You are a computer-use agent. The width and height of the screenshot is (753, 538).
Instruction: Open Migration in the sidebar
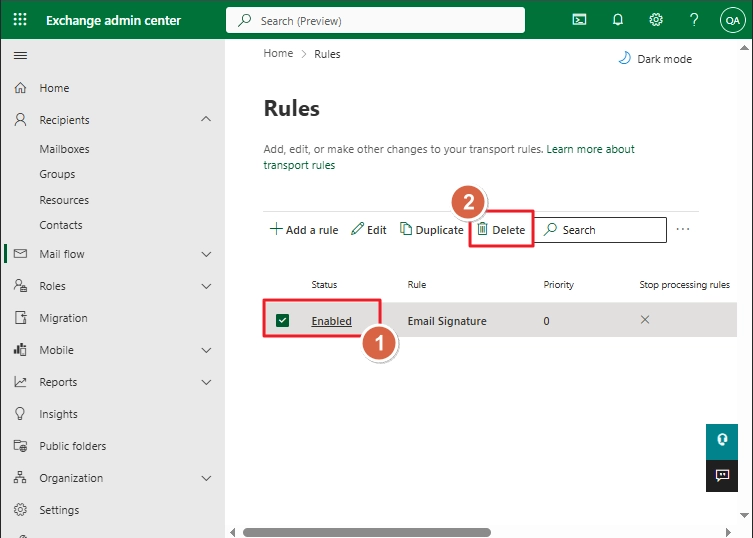(x=63, y=318)
